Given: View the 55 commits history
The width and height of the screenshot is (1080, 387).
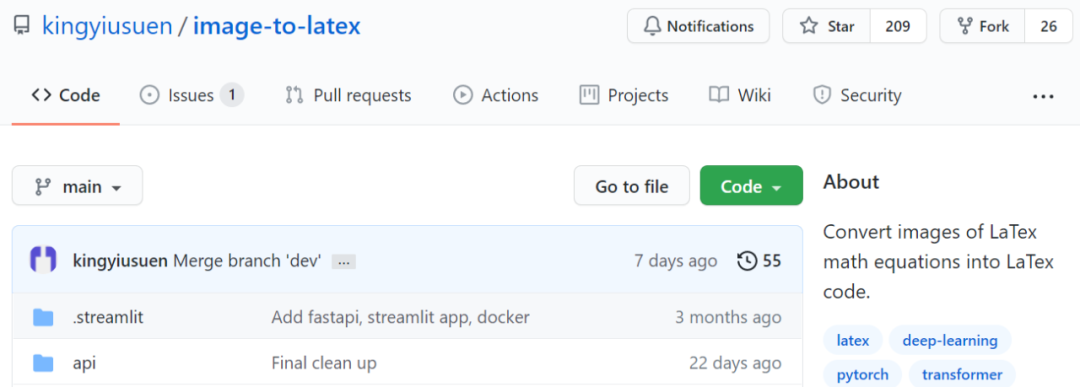Looking at the screenshot, I should [759, 261].
